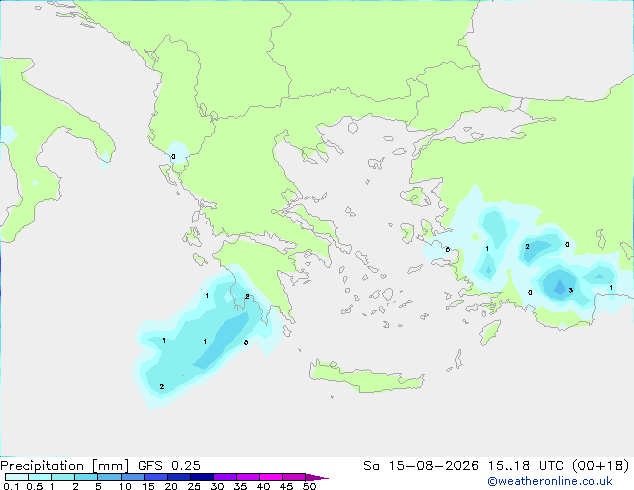Pick the 30 to 35 mm purple swatch
The width and height of the screenshot is (634, 490).
pyautogui.click(x=225, y=477)
